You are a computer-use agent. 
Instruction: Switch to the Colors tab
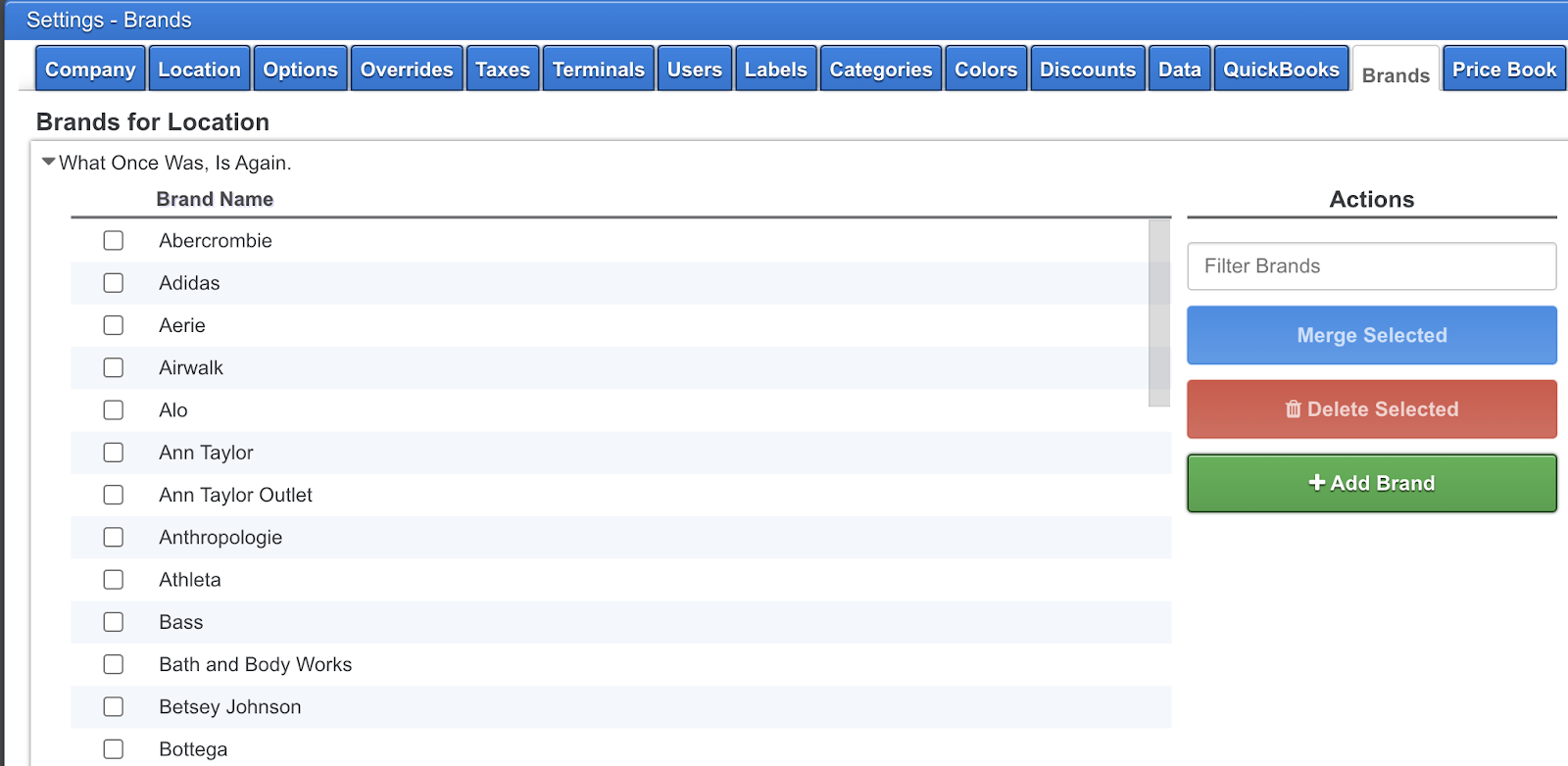(x=986, y=69)
